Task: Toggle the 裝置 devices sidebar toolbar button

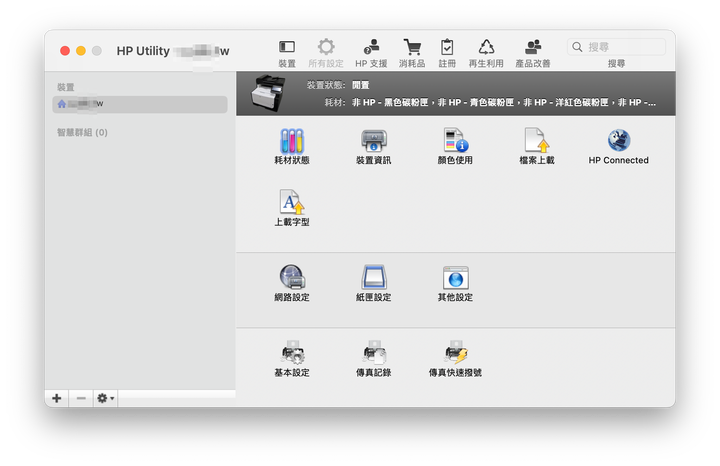Action: tap(287, 53)
